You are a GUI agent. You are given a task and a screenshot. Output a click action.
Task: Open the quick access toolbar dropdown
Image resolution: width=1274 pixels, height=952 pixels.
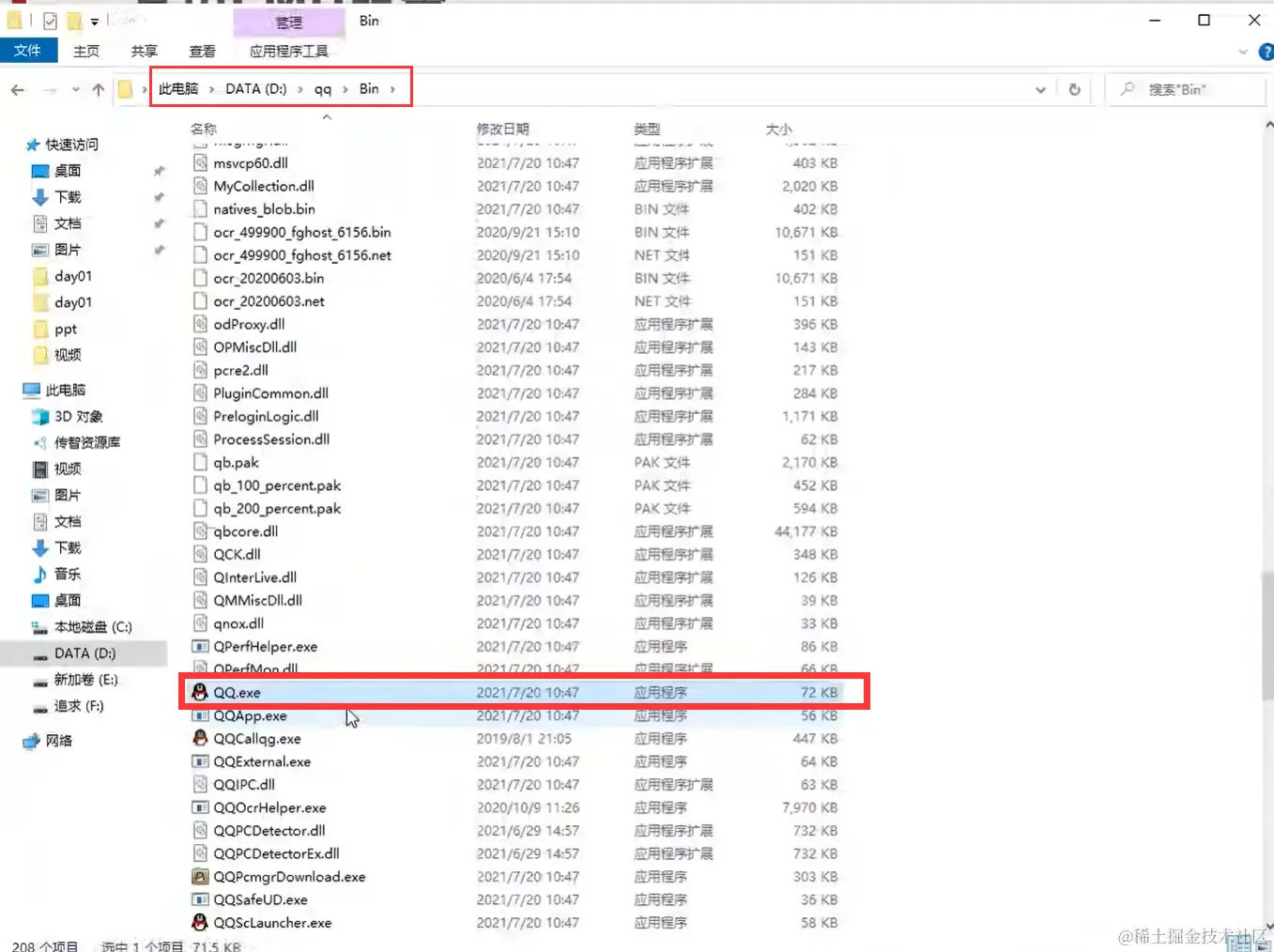(94, 22)
